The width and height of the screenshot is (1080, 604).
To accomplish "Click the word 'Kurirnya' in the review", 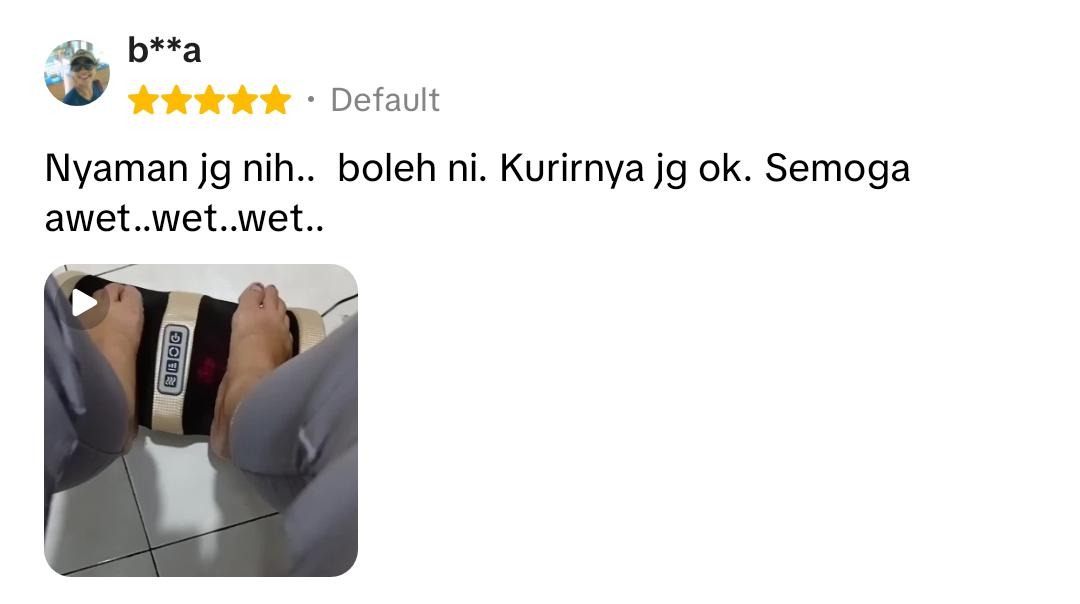I will (x=572, y=169).
